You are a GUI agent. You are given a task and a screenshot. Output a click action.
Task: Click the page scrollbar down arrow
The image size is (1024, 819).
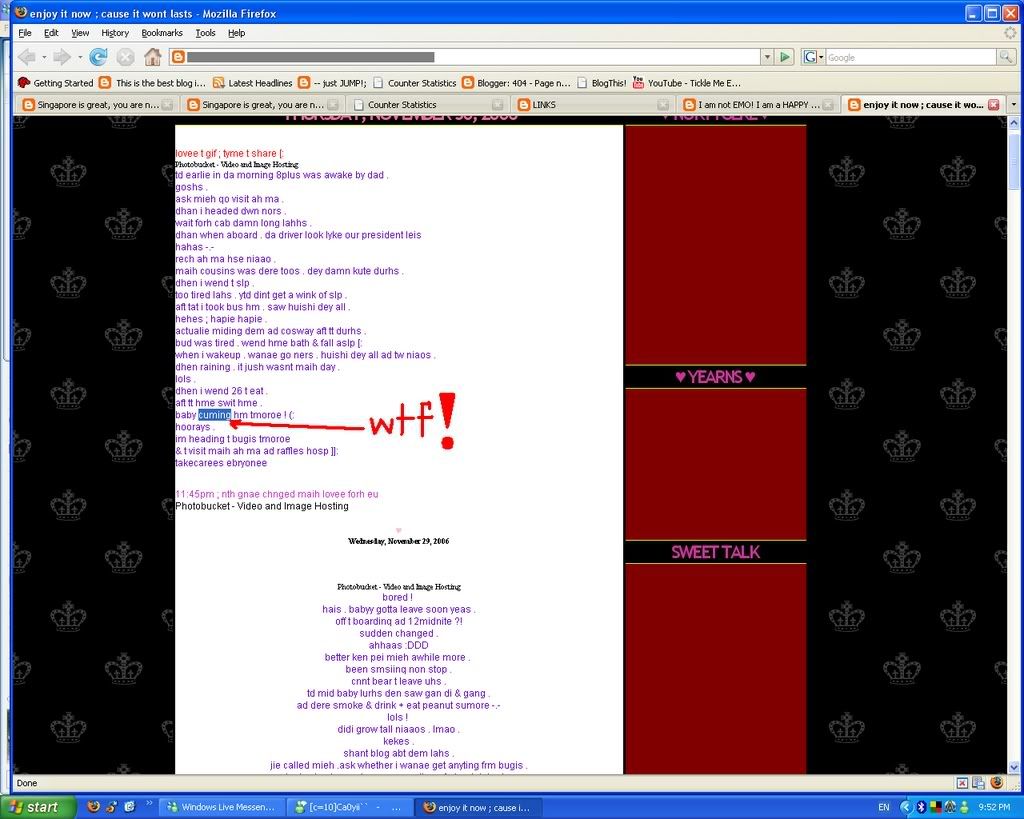[1014, 767]
